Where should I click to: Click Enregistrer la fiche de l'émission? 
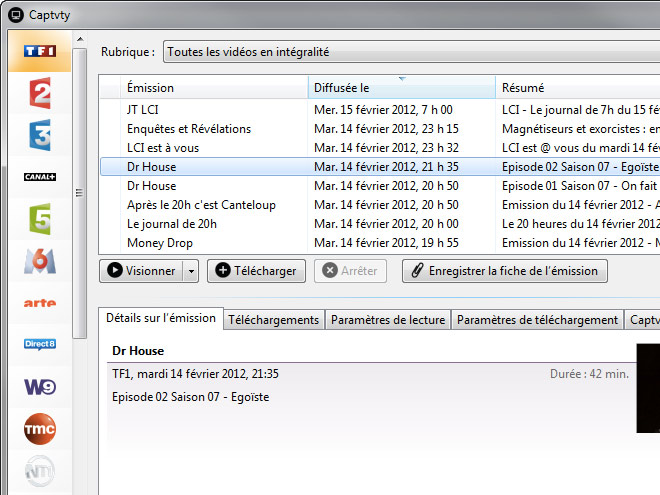505,271
